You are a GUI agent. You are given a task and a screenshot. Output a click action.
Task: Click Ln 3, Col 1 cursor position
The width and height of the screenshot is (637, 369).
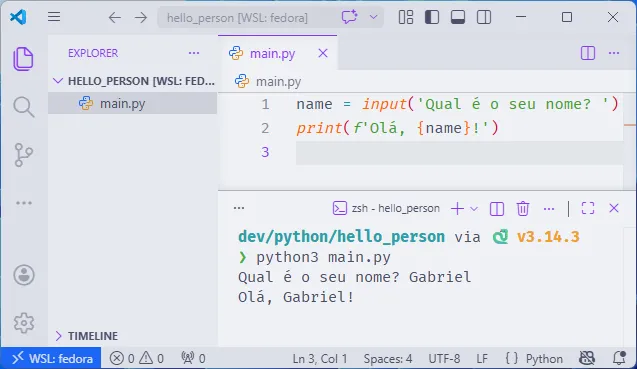click(x=320, y=358)
